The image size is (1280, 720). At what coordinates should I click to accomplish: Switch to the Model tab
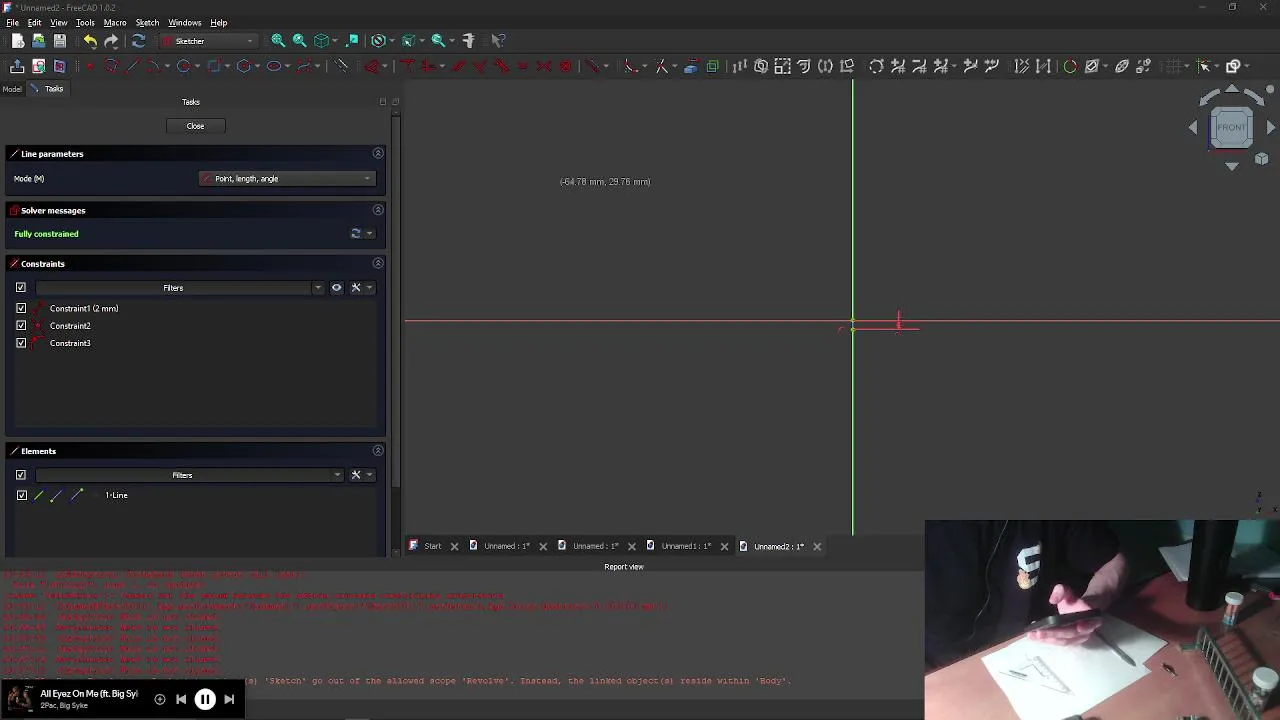(12, 89)
